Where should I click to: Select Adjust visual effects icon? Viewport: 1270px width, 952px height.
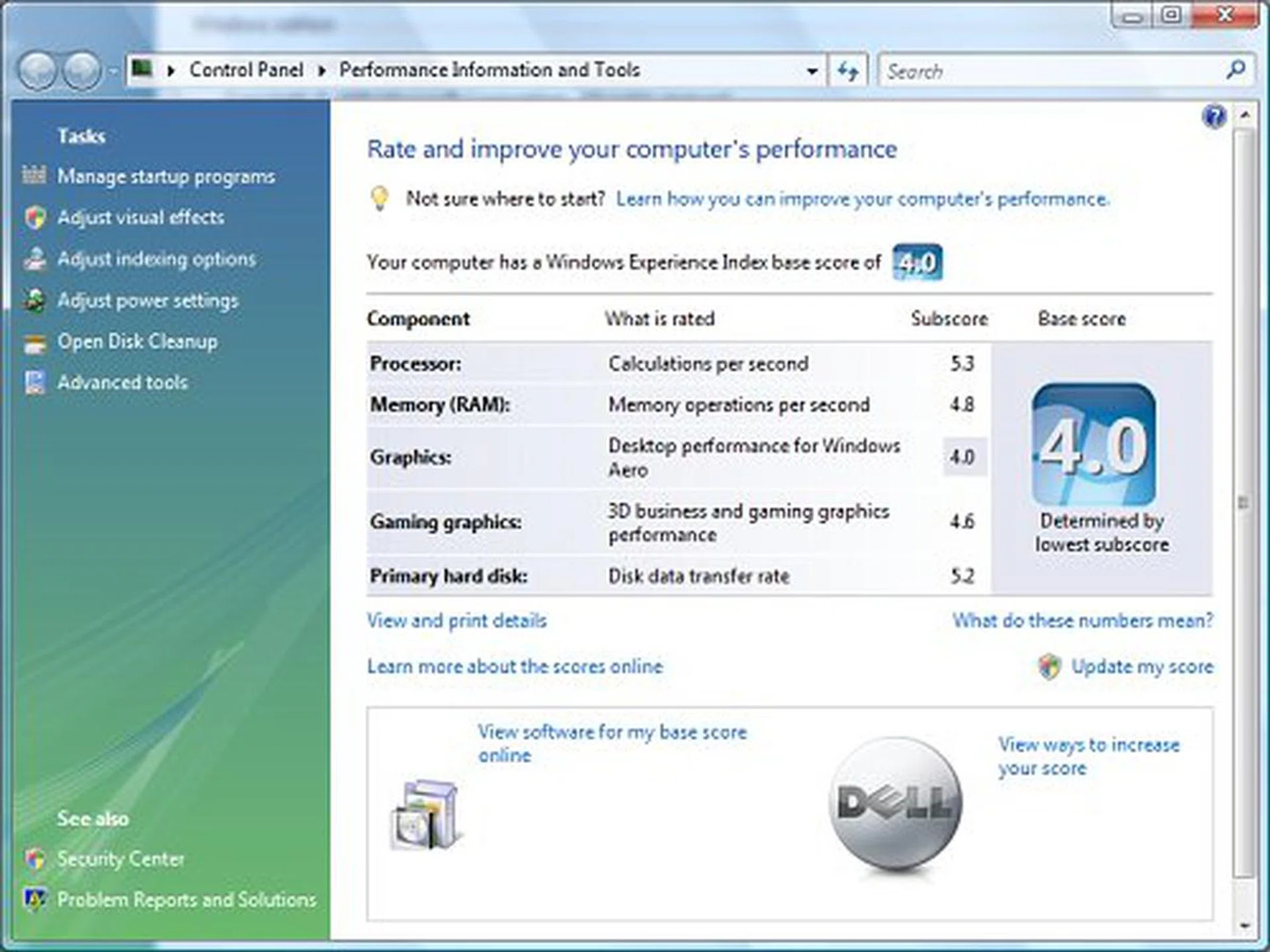click(x=34, y=218)
